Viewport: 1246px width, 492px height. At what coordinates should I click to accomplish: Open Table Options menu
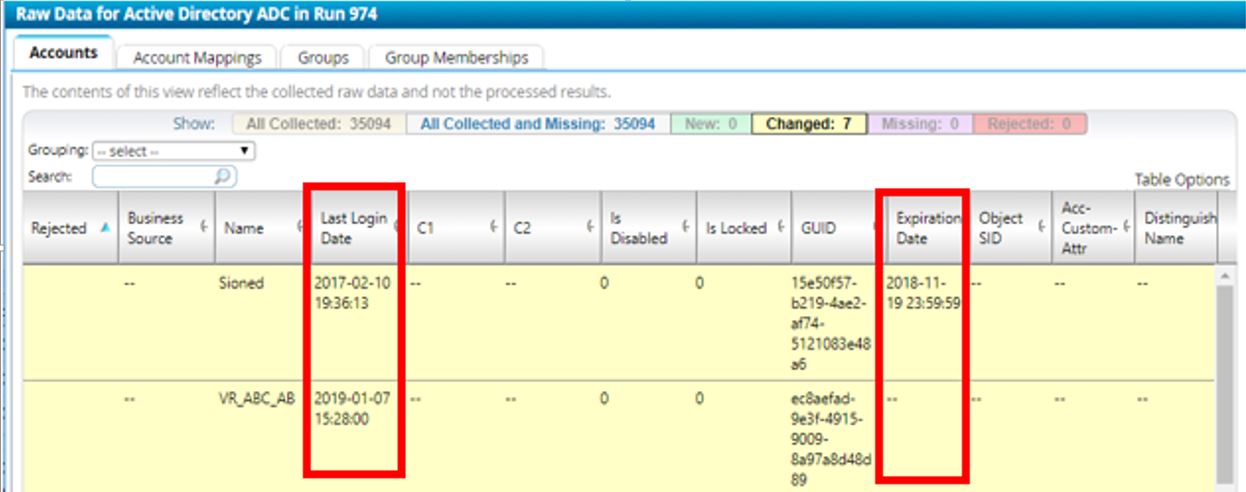pos(1181,180)
